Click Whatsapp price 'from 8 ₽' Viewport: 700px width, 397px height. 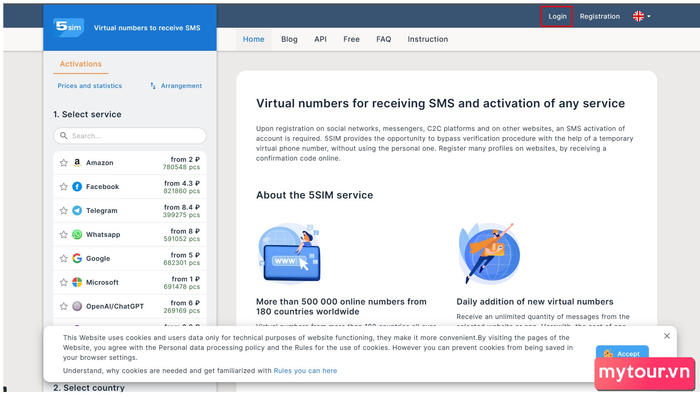185,231
